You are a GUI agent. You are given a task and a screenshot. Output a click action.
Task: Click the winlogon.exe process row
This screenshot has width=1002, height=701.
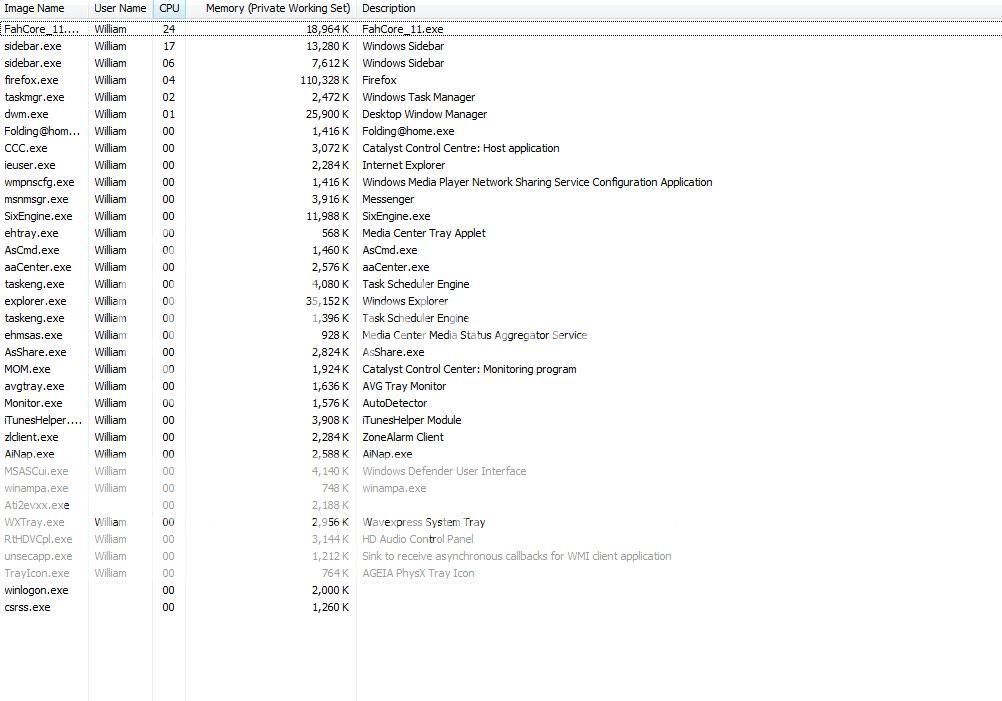click(37, 590)
